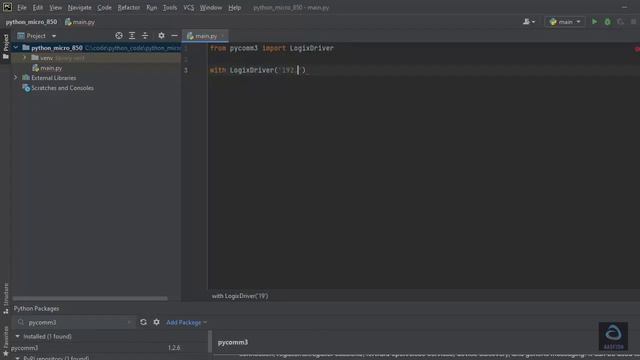The image size is (640, 360).
Task: Click Run with Coverage icon
Action: coord(620,22)
